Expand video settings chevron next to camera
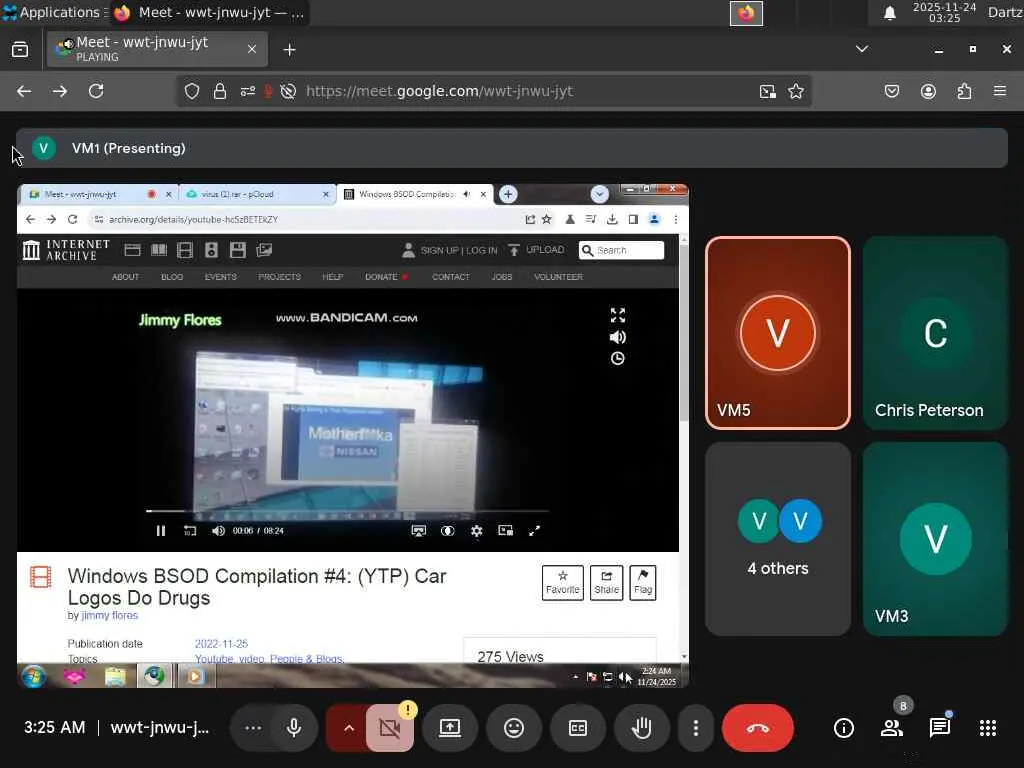This screenshot has height=768, width=1024. tap(348, 728)
